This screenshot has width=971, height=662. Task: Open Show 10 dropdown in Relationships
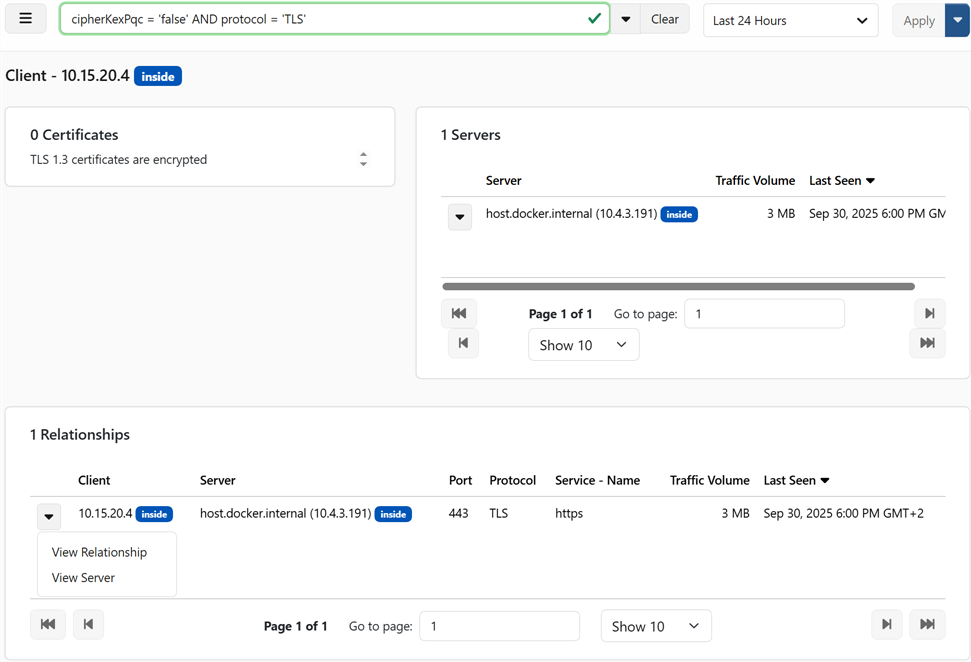(656, 626)
